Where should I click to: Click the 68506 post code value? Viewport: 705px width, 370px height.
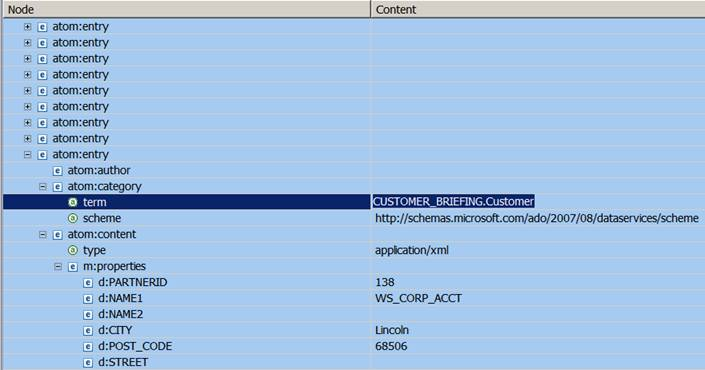[x=391, y=346]
